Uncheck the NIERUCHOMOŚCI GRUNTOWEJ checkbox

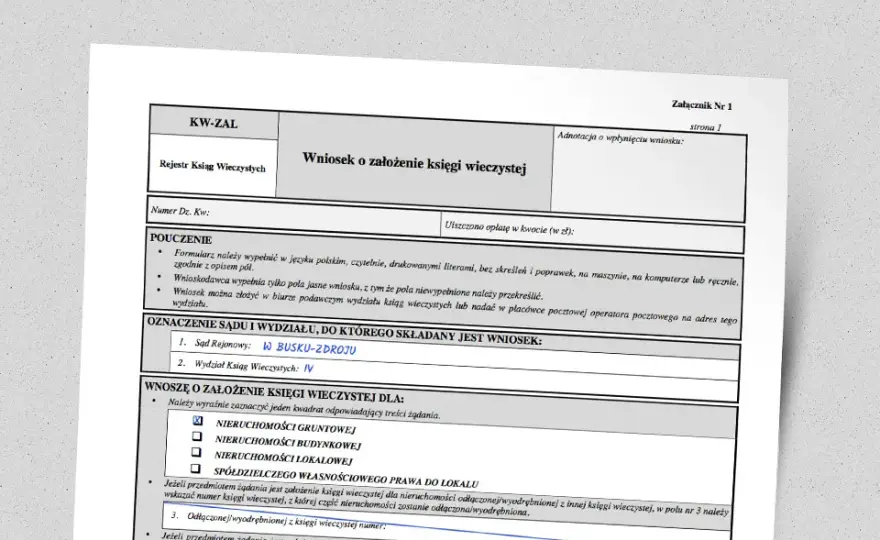click(198, 420)
